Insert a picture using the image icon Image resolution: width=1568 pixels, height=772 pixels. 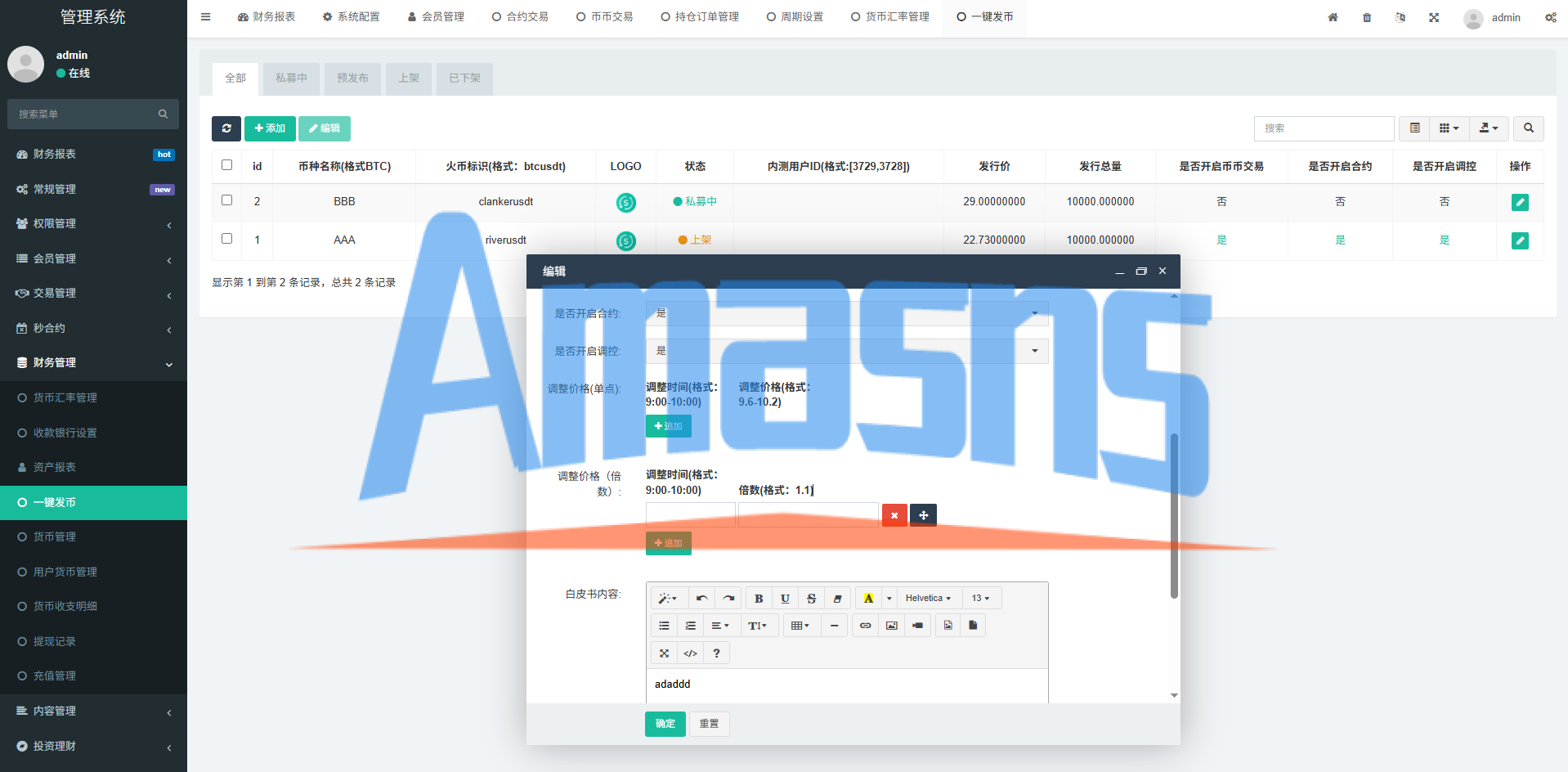(x=891, y=626)
